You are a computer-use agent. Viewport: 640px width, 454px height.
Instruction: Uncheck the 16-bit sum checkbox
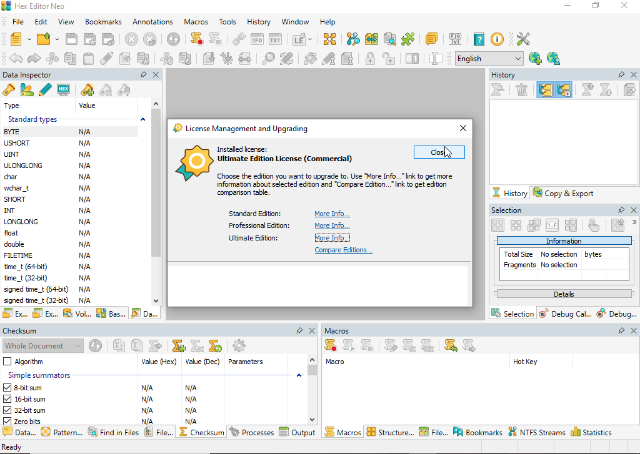click(7, 399)
